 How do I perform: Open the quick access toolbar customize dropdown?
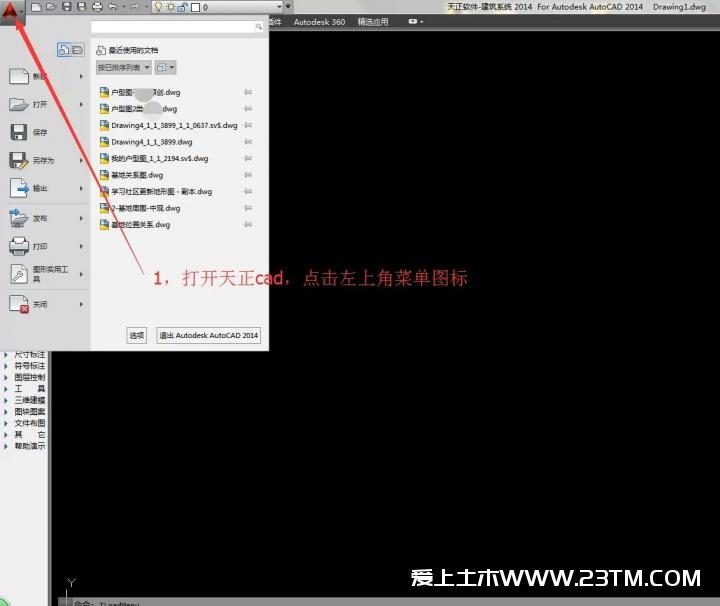coord(288,7)
